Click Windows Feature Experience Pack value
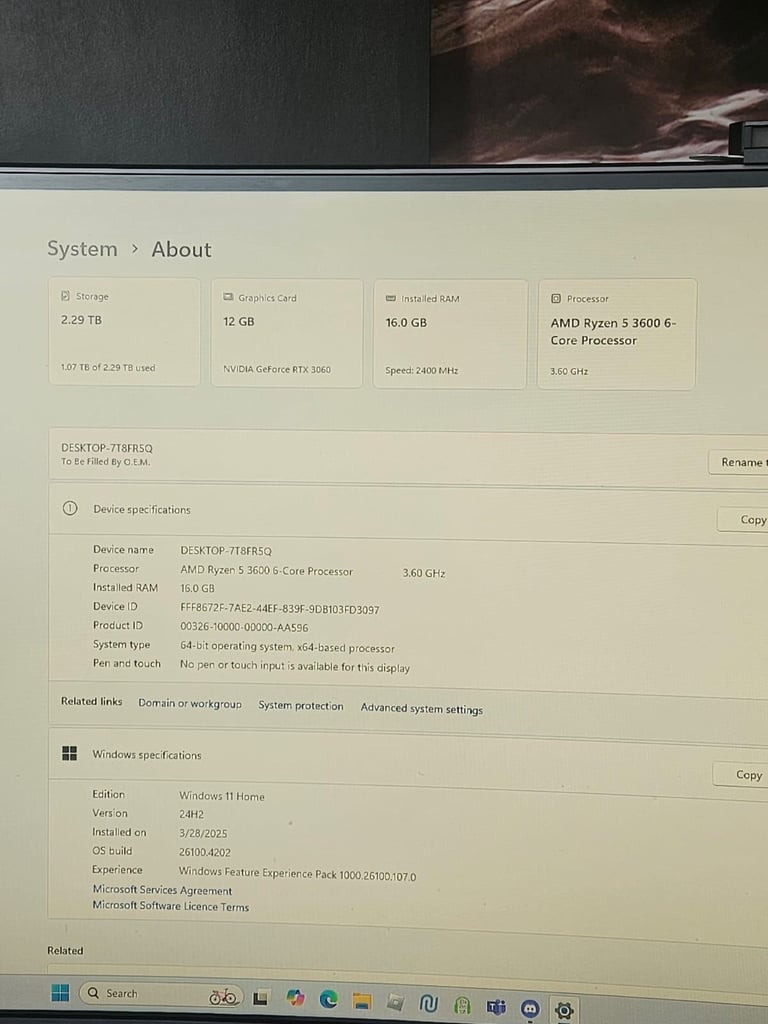Screen dimensions: 768x1024 tap(297, 873)
